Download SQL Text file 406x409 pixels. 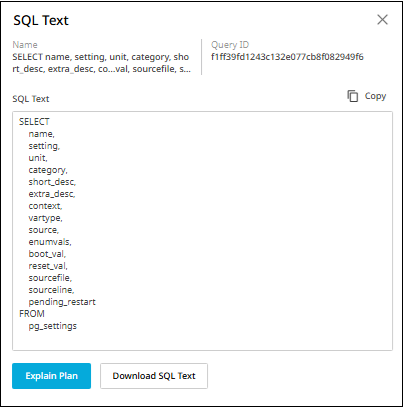pos(154,376)
